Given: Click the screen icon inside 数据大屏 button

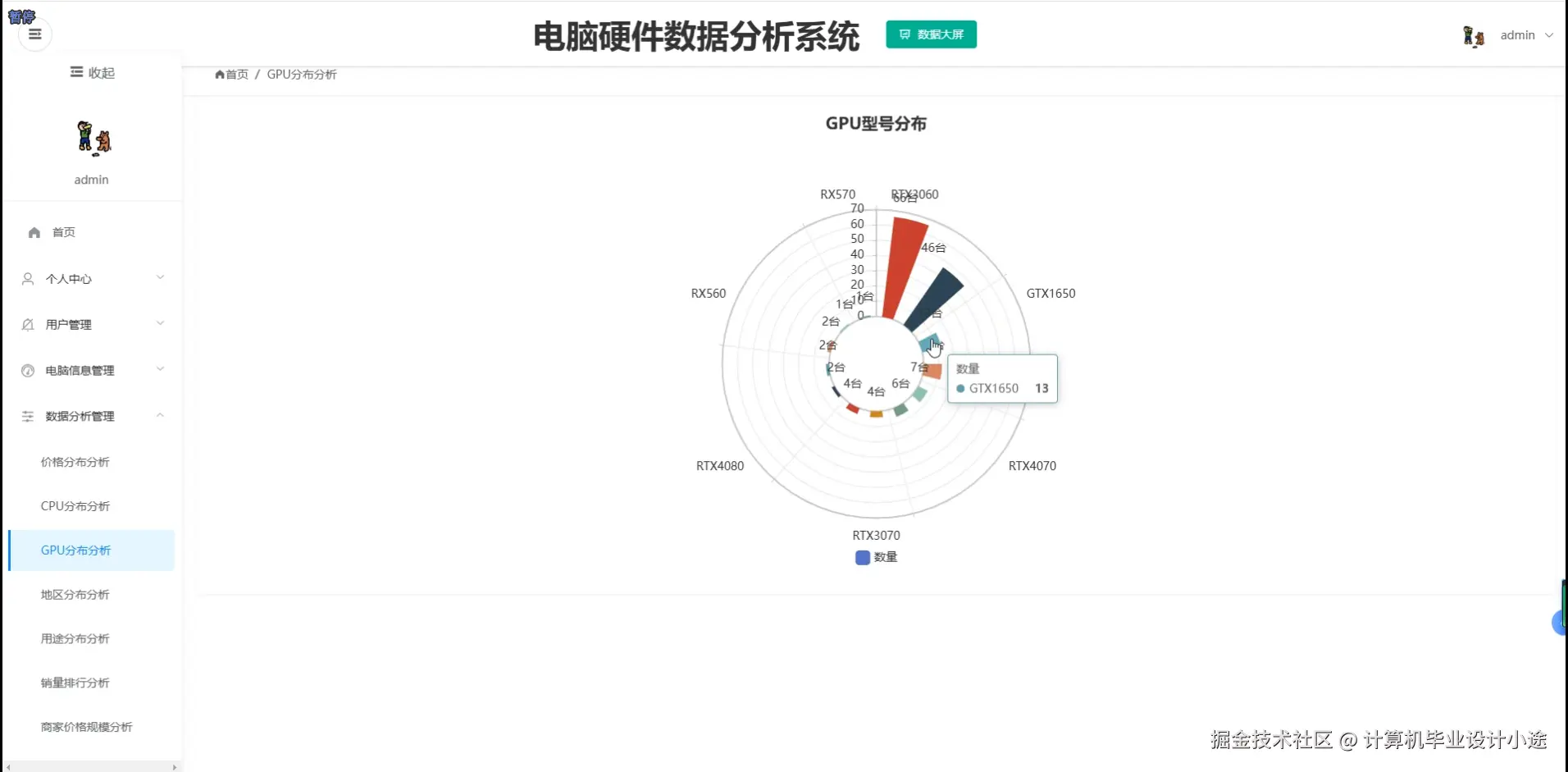Looking at the screenshot, I should 905,34.
